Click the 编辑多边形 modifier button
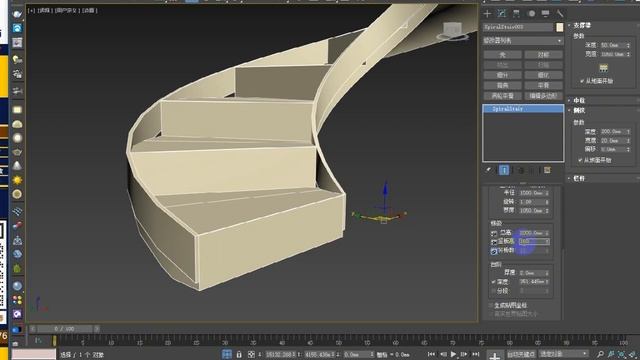The height and width of the screenshot is (360, 640). point(544,96)
